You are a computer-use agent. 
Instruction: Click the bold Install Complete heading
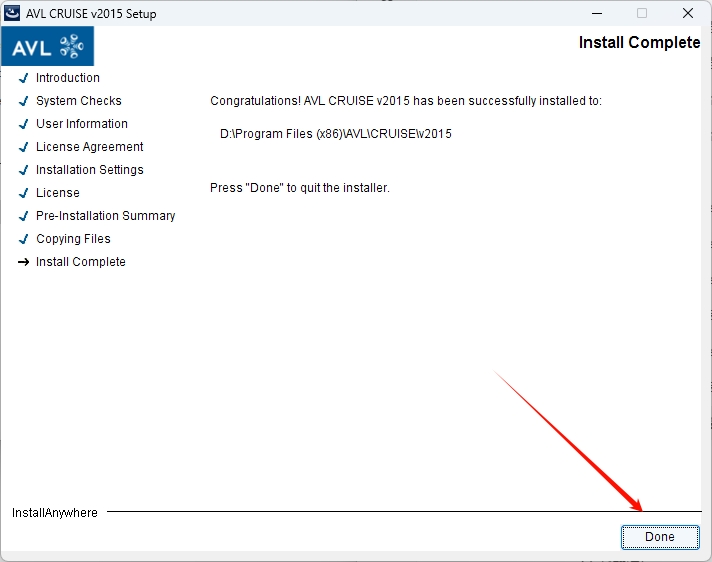(639, 43)
